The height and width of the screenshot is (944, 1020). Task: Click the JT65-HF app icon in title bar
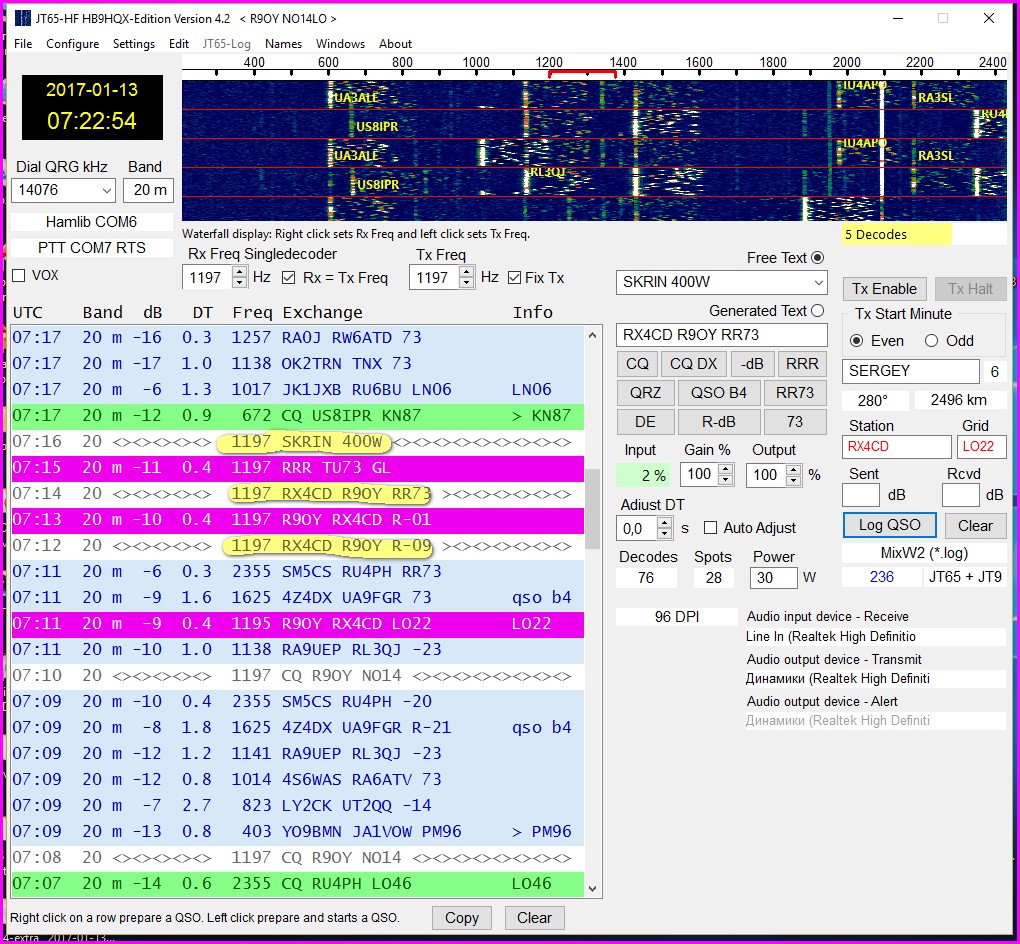coord(24,18)
